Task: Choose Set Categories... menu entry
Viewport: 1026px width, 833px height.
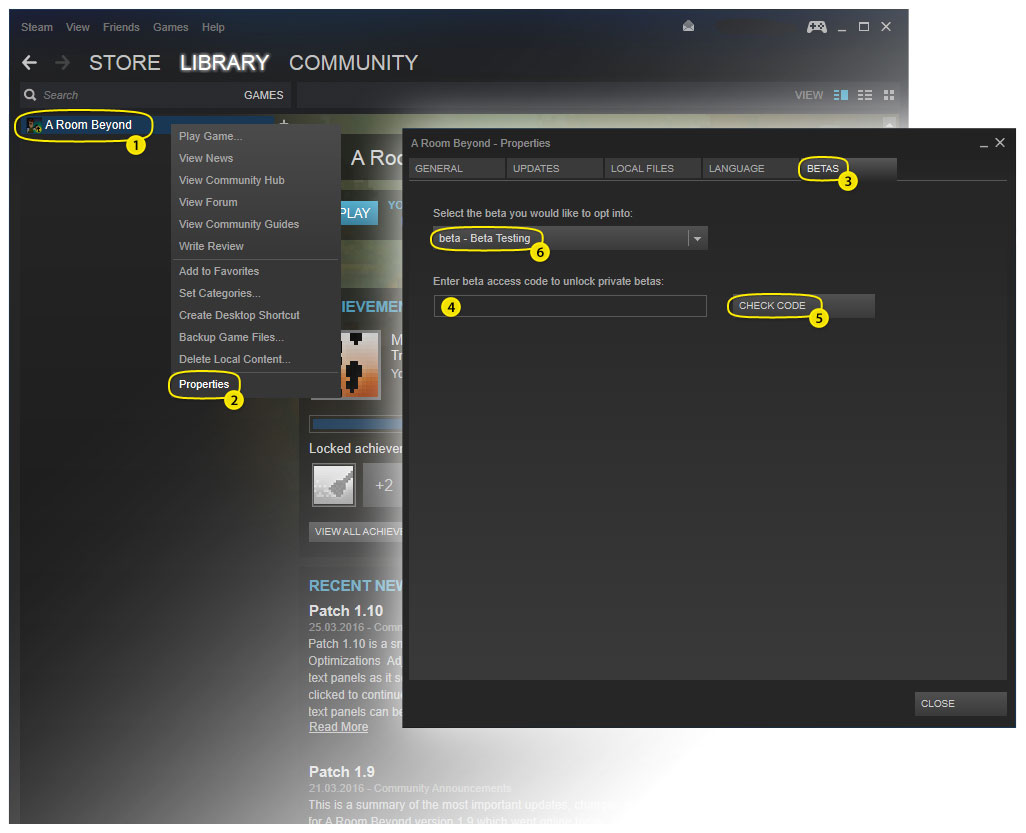Action: (255, 293)
